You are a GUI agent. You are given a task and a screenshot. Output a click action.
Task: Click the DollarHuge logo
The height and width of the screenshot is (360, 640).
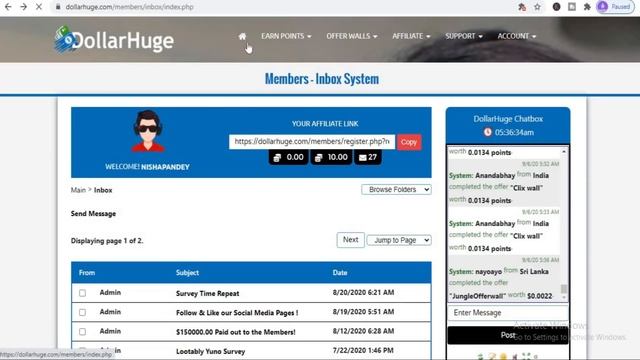(x=114, y=40)
